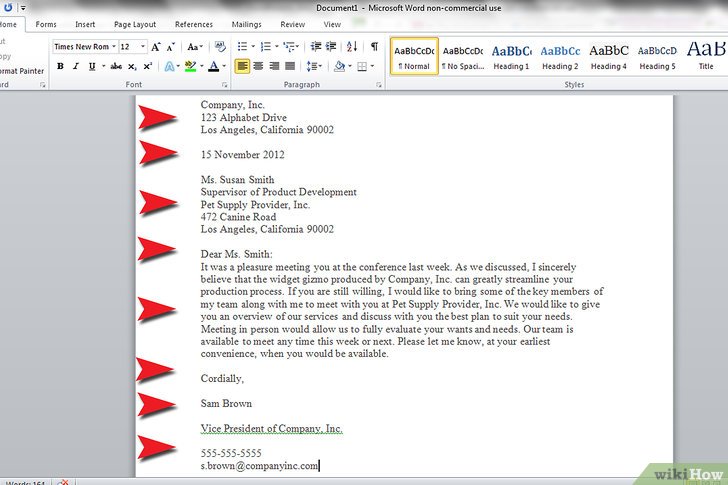Apply numbered list
Viewport: 728px width, 485px height.
pyautogui.click(x=266, y=46)
